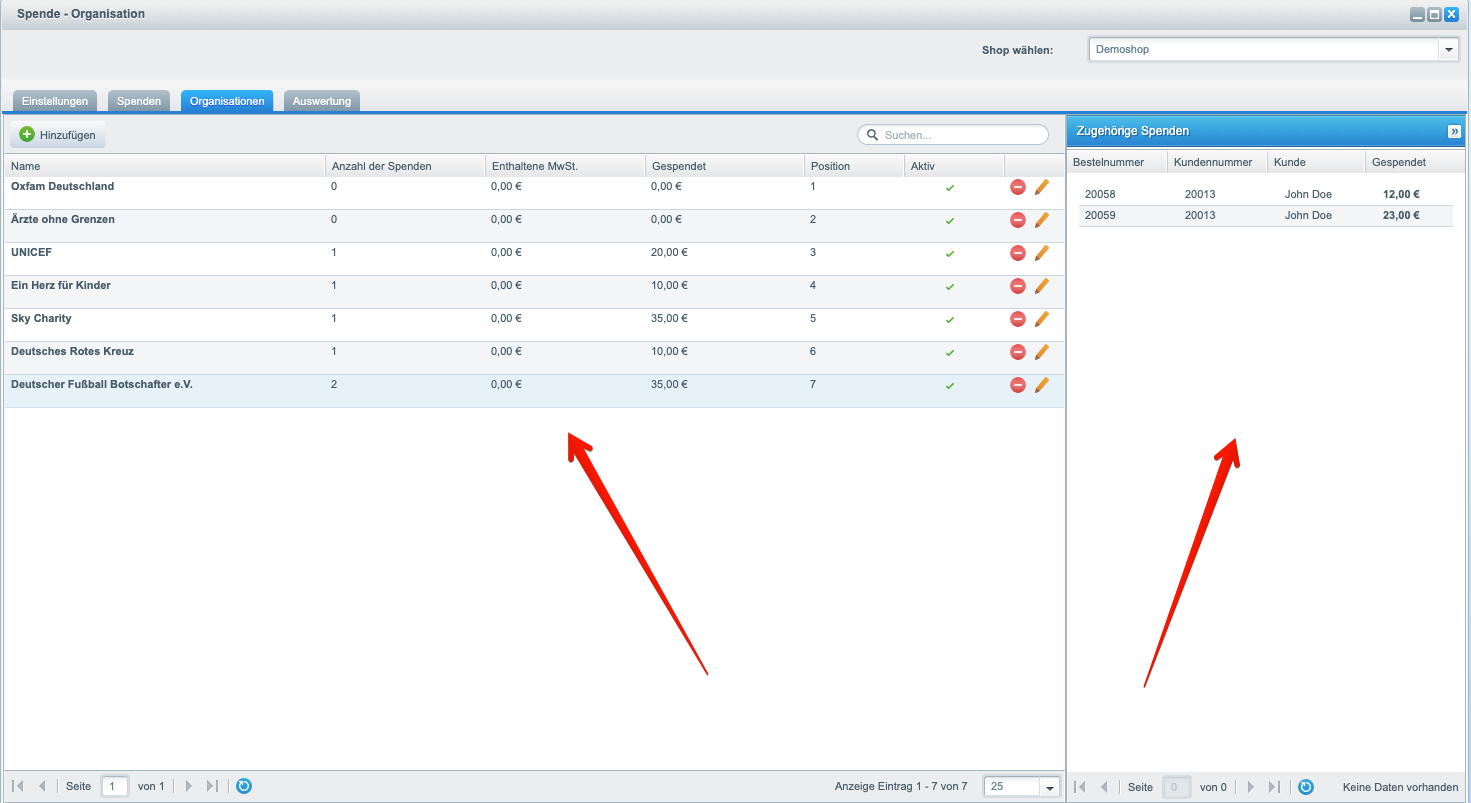1471x803 pixels.
Task: Toggle Aktiv checkmark for Ein Herz für Kinder
Action: pyautogui.click(x=950, y=287)
